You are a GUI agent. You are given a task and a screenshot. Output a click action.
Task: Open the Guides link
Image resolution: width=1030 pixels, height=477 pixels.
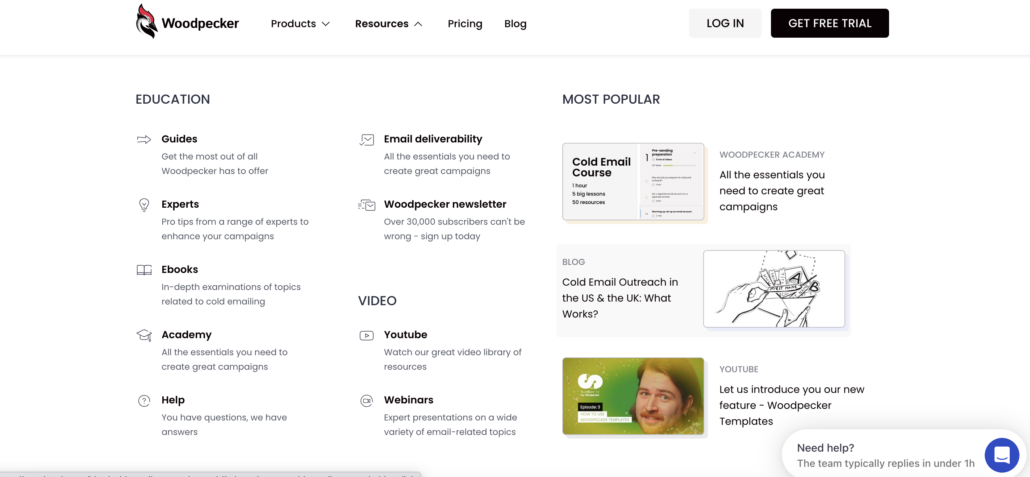pos(179,139)
